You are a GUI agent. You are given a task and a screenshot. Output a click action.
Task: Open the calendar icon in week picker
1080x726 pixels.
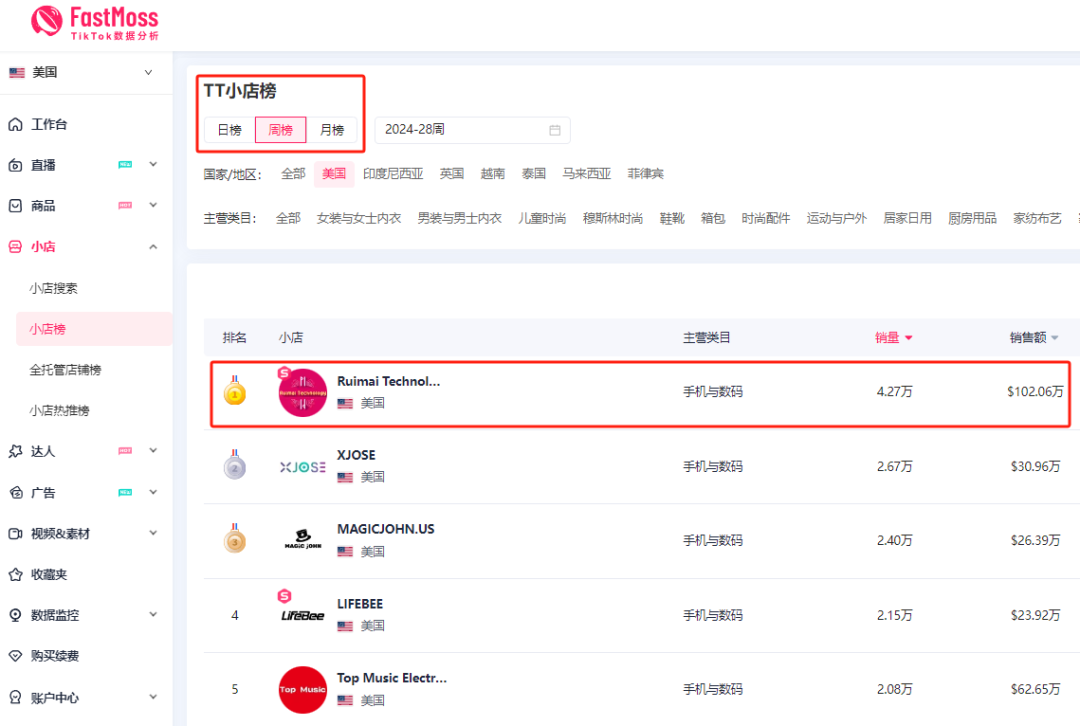[x=554, y=130]
